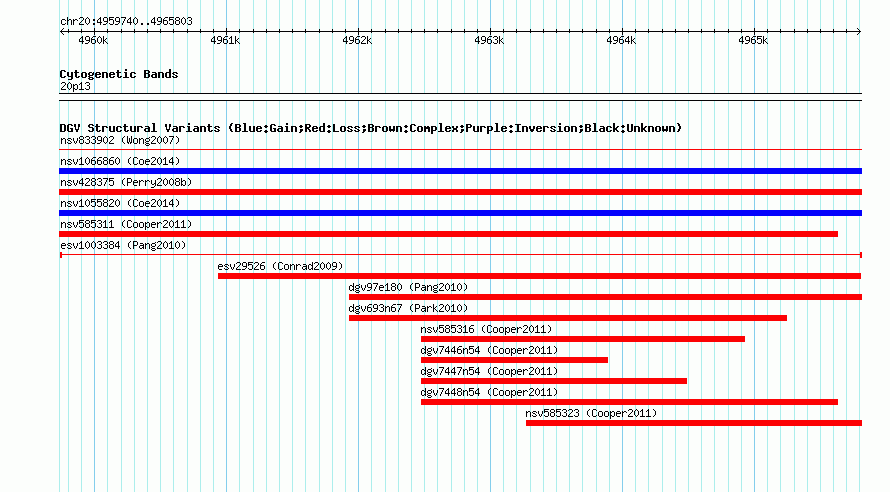Open the dgv97e180 (Pang2010) label
Image resolution: width=890 pixels, height=492 pixels.
click(408, 287)
